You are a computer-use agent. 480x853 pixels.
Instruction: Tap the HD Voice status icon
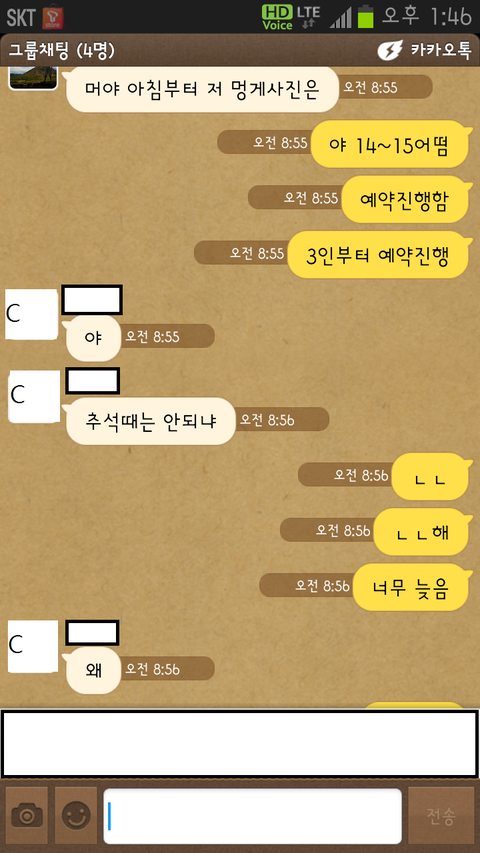[277, 17]
